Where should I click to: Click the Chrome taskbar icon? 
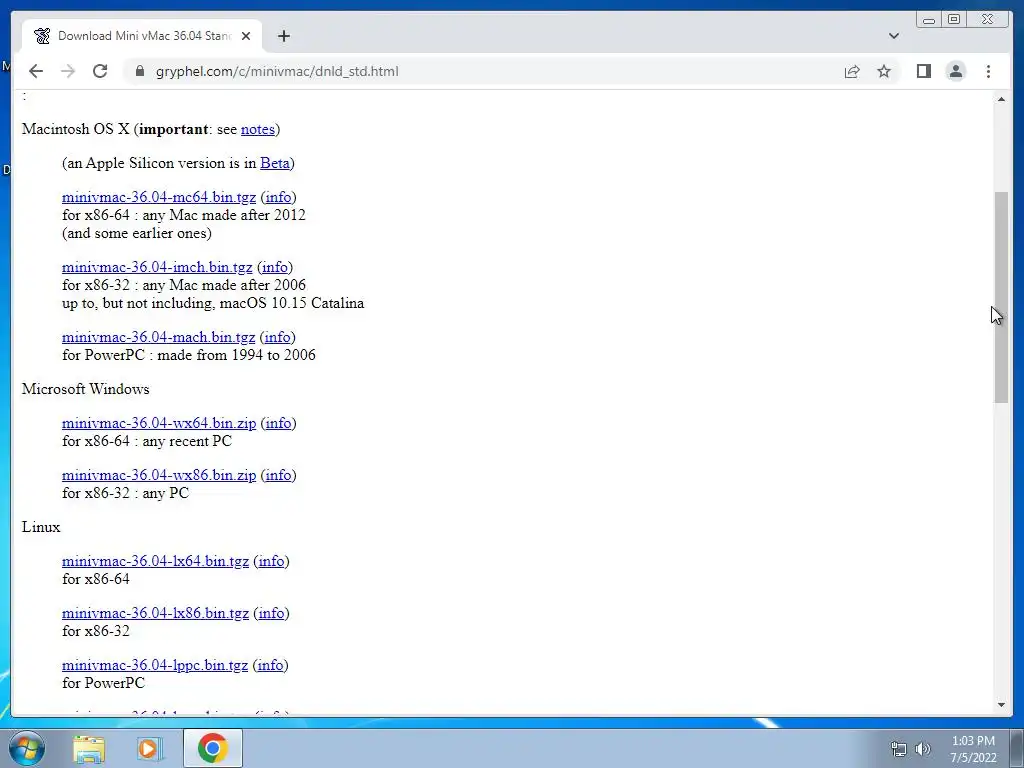click(213, 748)
